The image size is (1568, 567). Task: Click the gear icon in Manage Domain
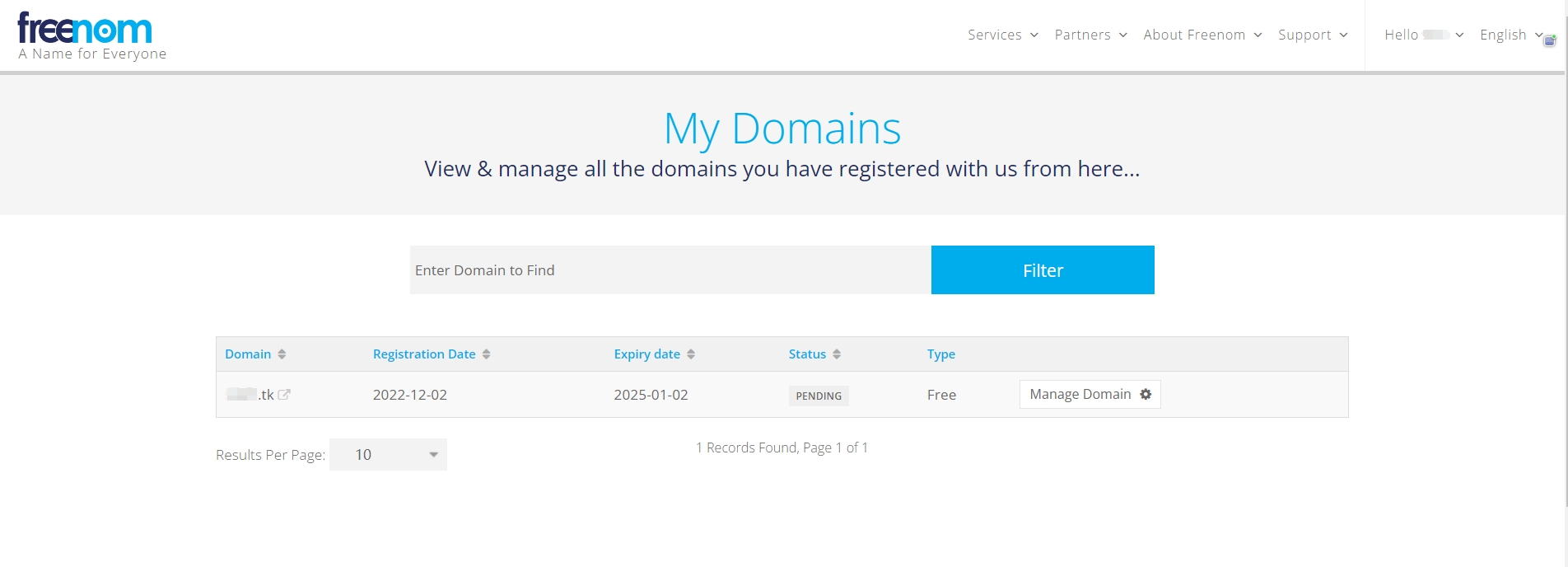(x=1146, y=395)
